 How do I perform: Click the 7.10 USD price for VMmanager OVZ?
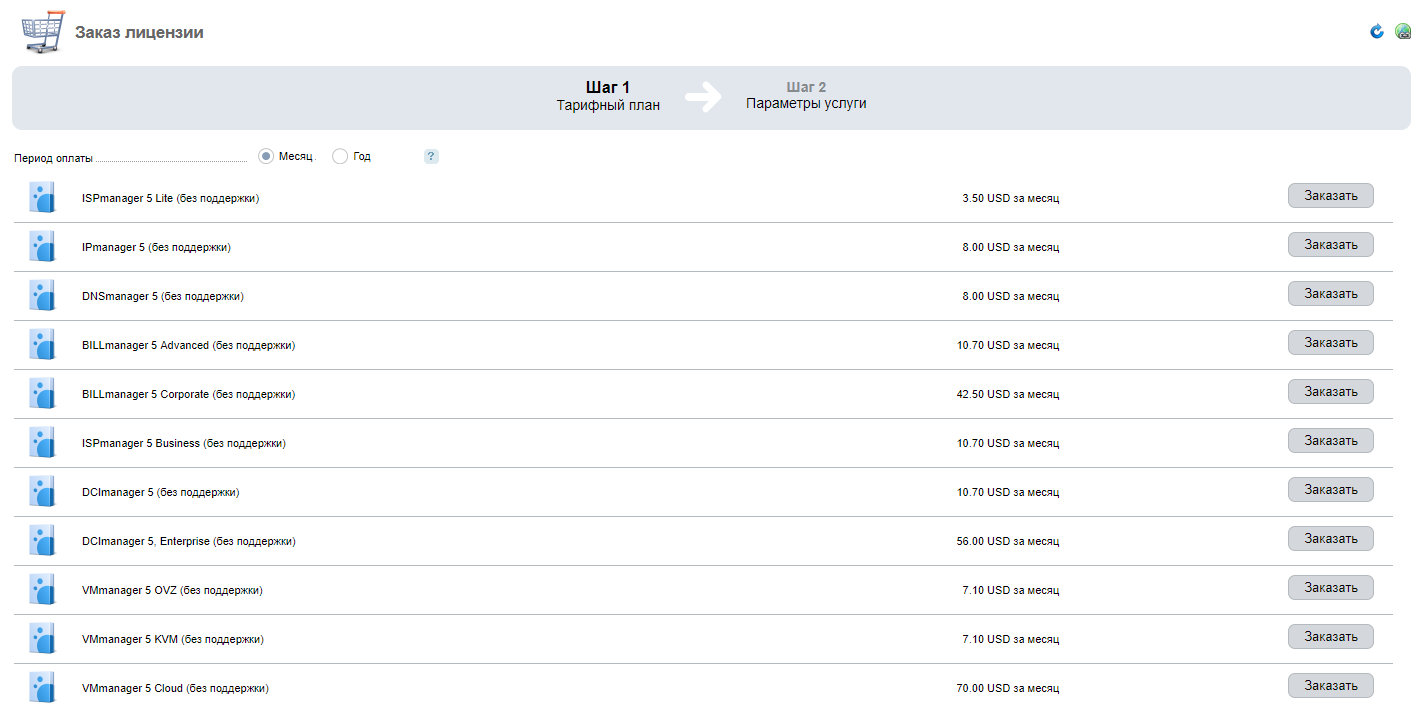[x=1011, y=590]
